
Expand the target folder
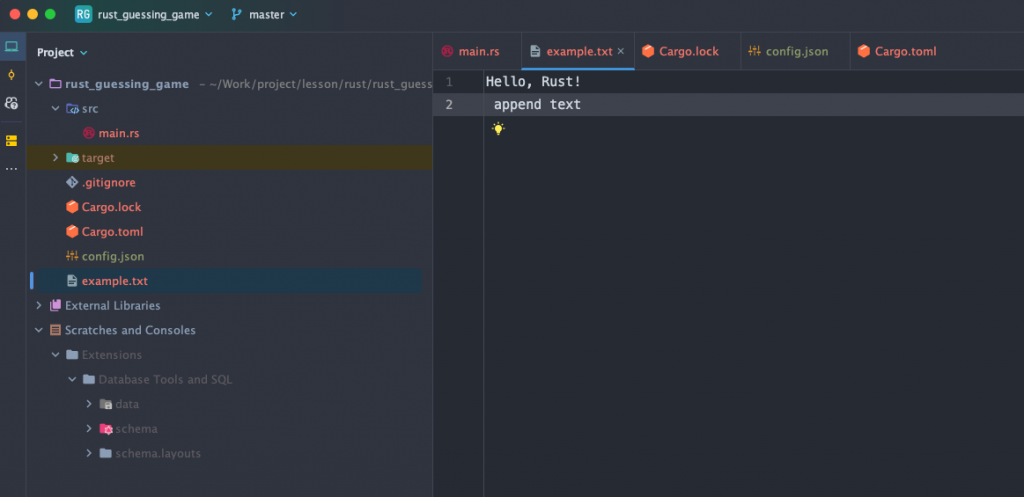point(56,158)
